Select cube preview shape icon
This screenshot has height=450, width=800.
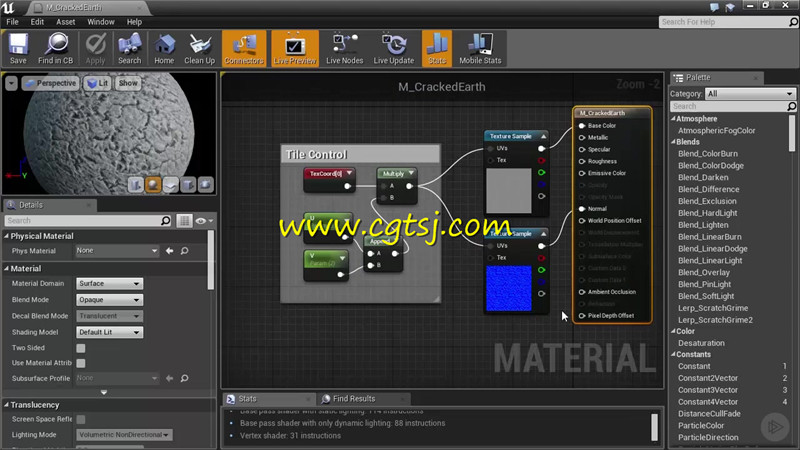pyautogui.click(x=188, y=185)
